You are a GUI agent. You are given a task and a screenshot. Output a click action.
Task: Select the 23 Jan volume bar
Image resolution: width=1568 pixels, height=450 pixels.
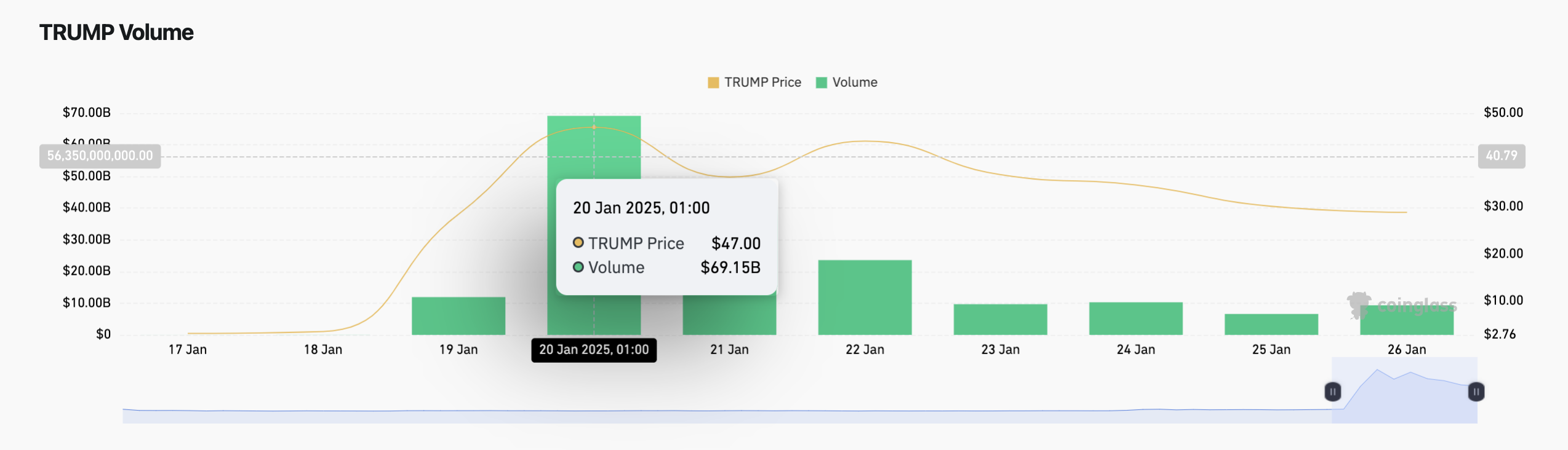(1000, 320)
